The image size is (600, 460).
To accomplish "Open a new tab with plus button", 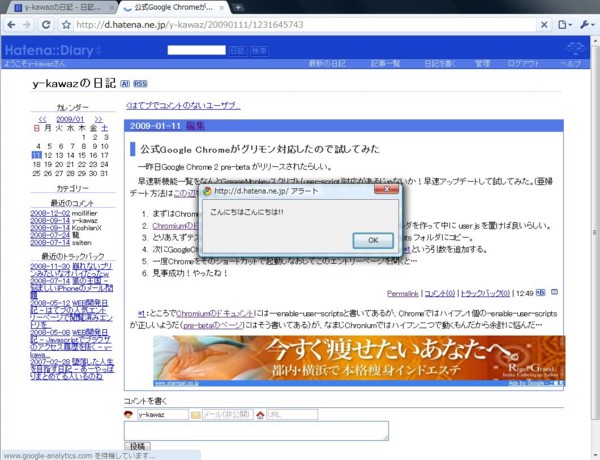I will coord(238,7).
